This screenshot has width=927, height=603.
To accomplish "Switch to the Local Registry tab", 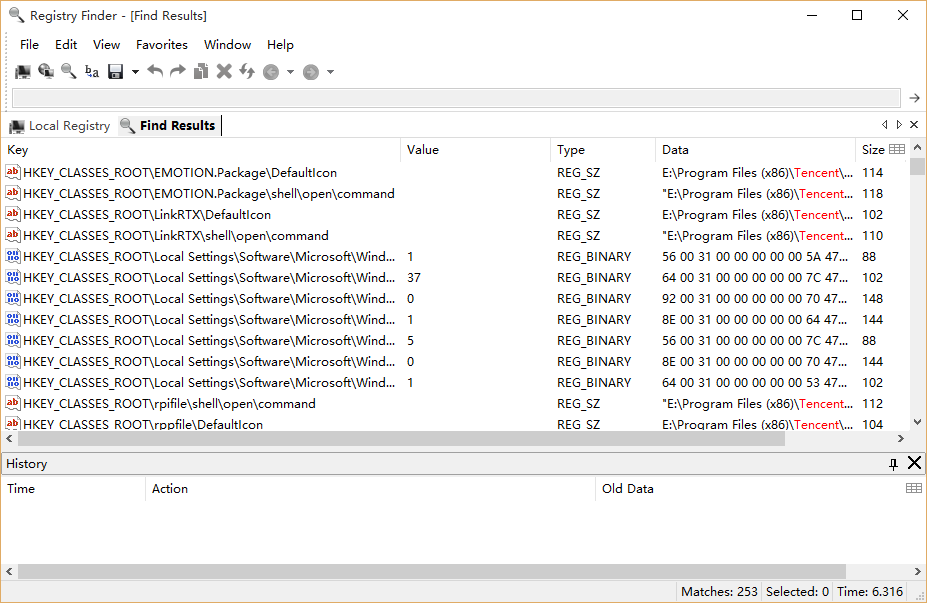I will 60,126.
